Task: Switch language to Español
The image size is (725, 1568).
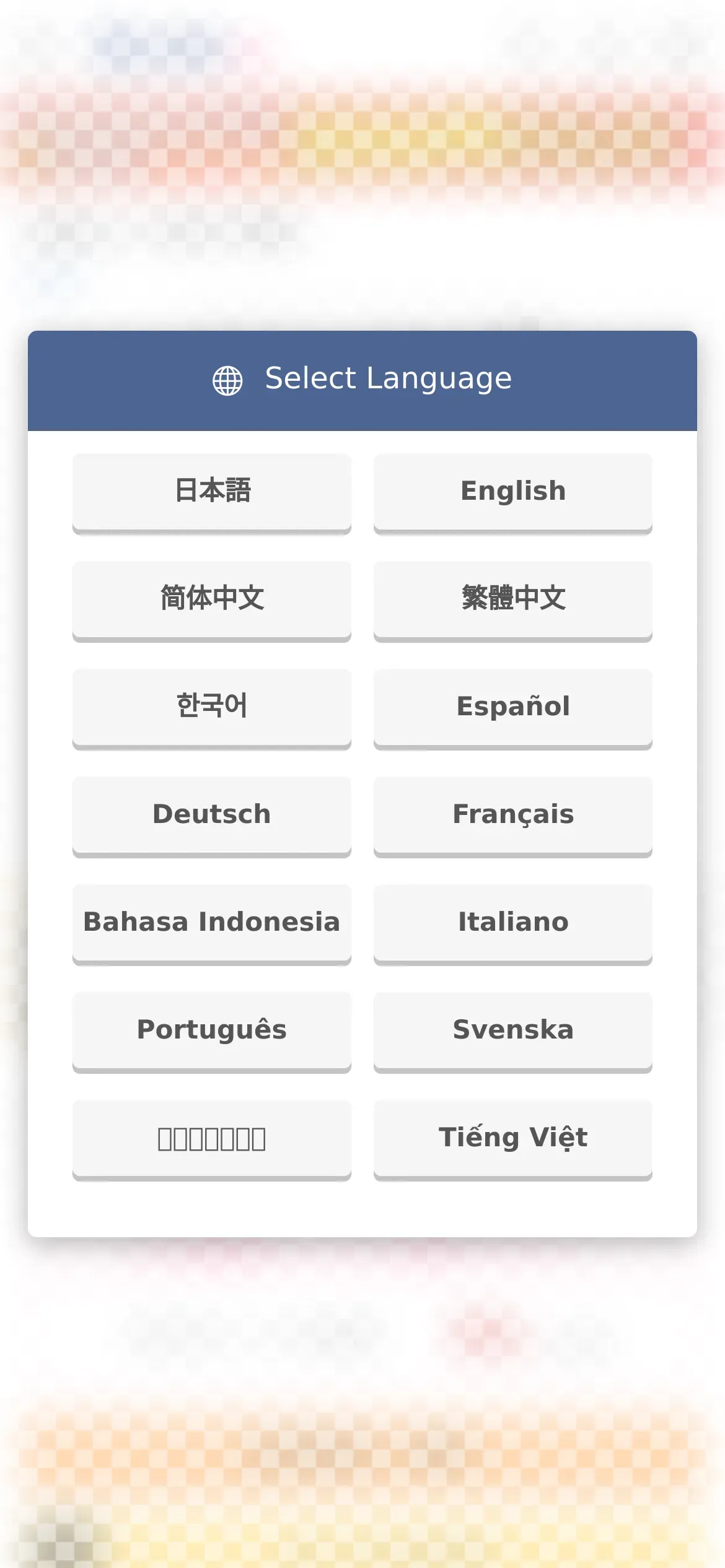Action: tap(513, 708)
